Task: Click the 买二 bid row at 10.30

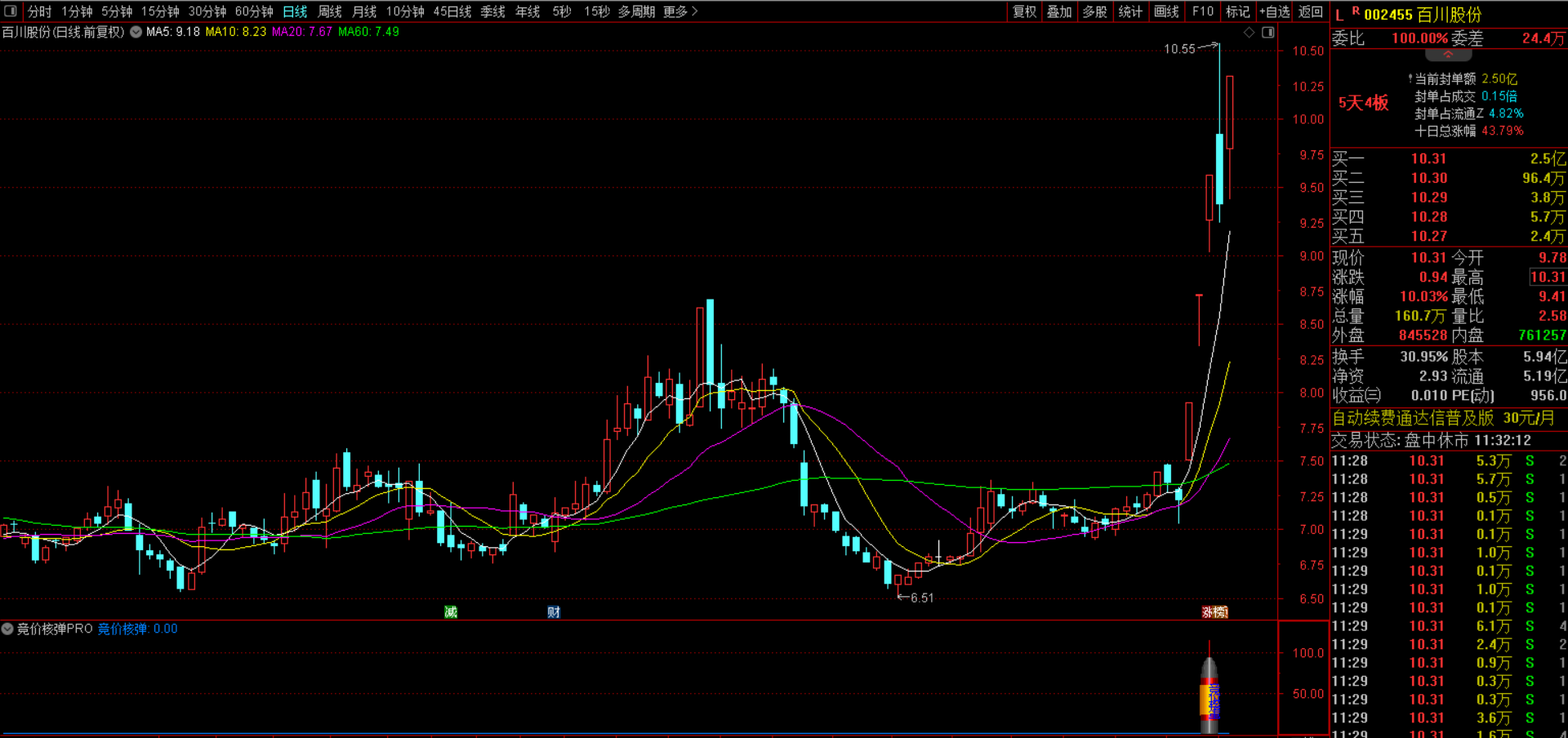Action: click(x=1449, y=178)
